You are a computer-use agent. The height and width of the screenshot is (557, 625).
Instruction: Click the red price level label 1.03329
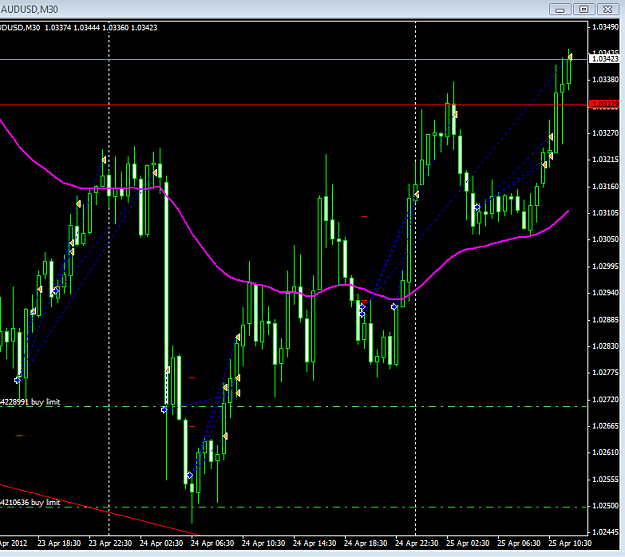coord(605,105)
